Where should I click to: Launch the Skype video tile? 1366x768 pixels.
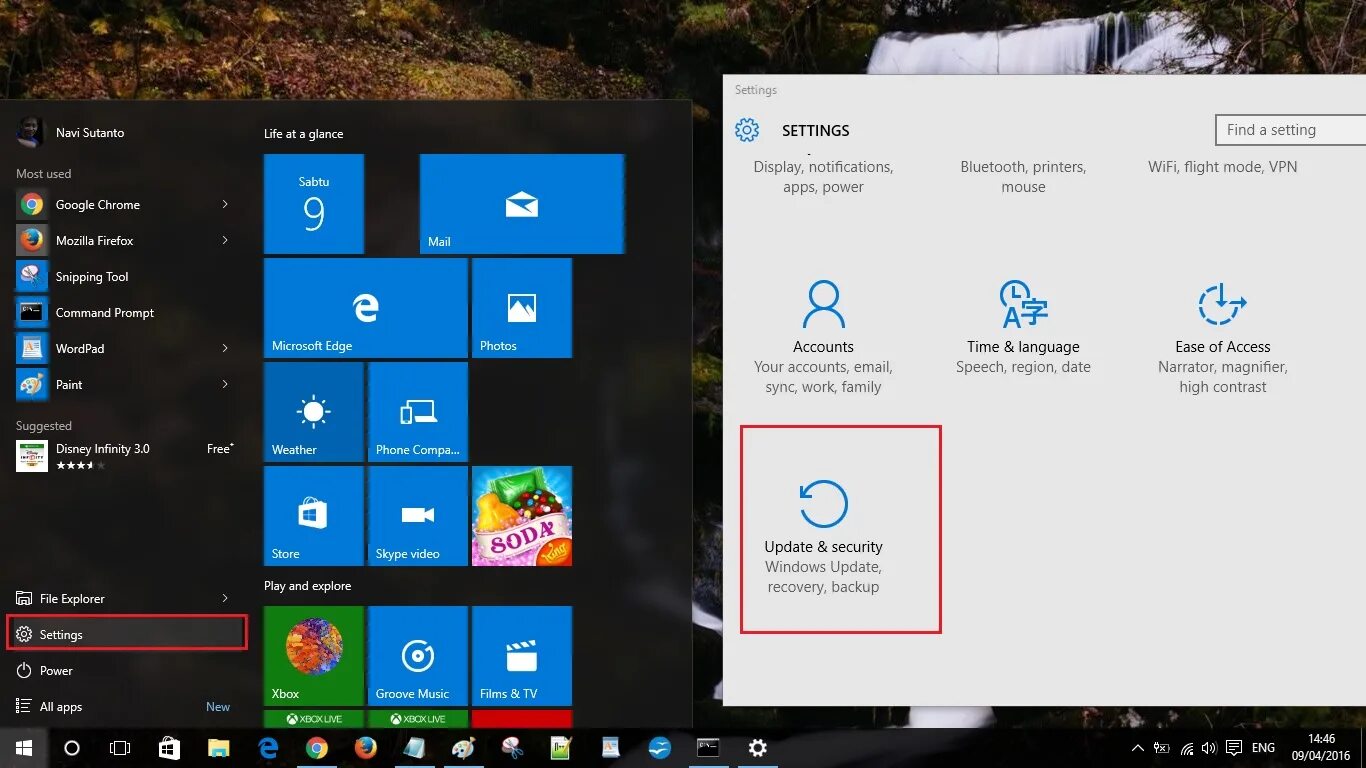(418, 516)
